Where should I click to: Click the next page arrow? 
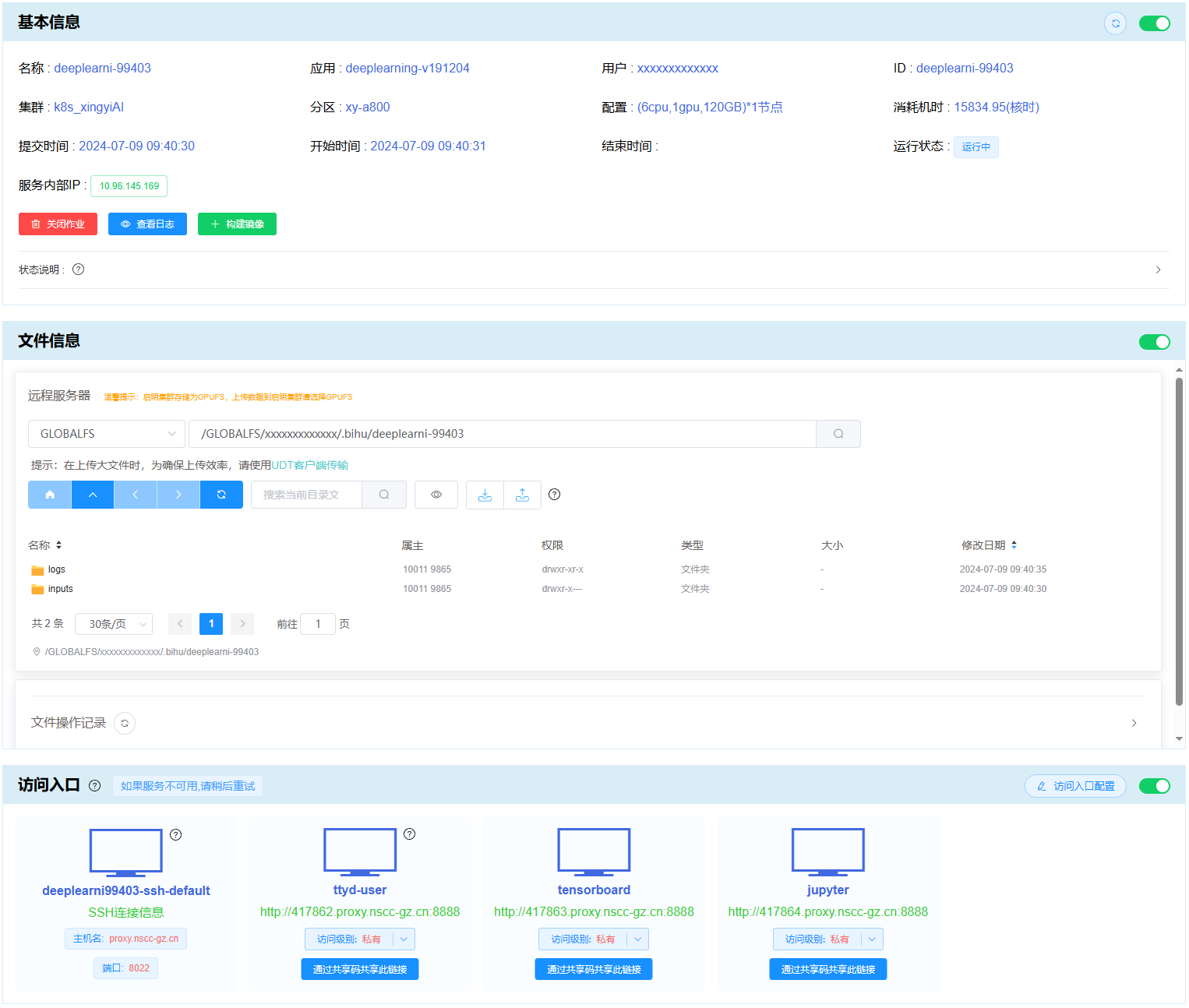pyautogui.click(x=242, y=624)
